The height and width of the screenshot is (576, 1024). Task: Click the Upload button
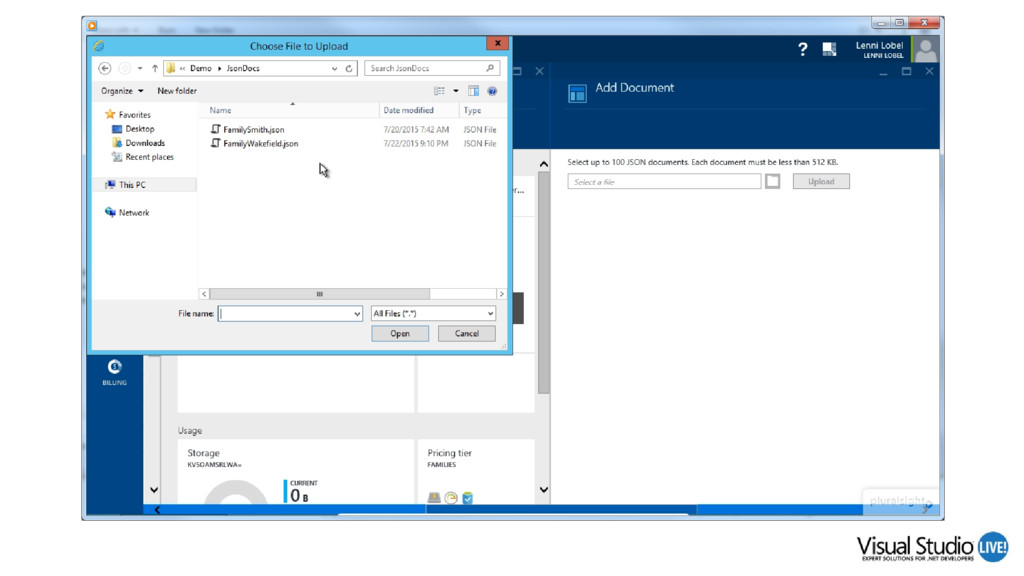point(821,182)
